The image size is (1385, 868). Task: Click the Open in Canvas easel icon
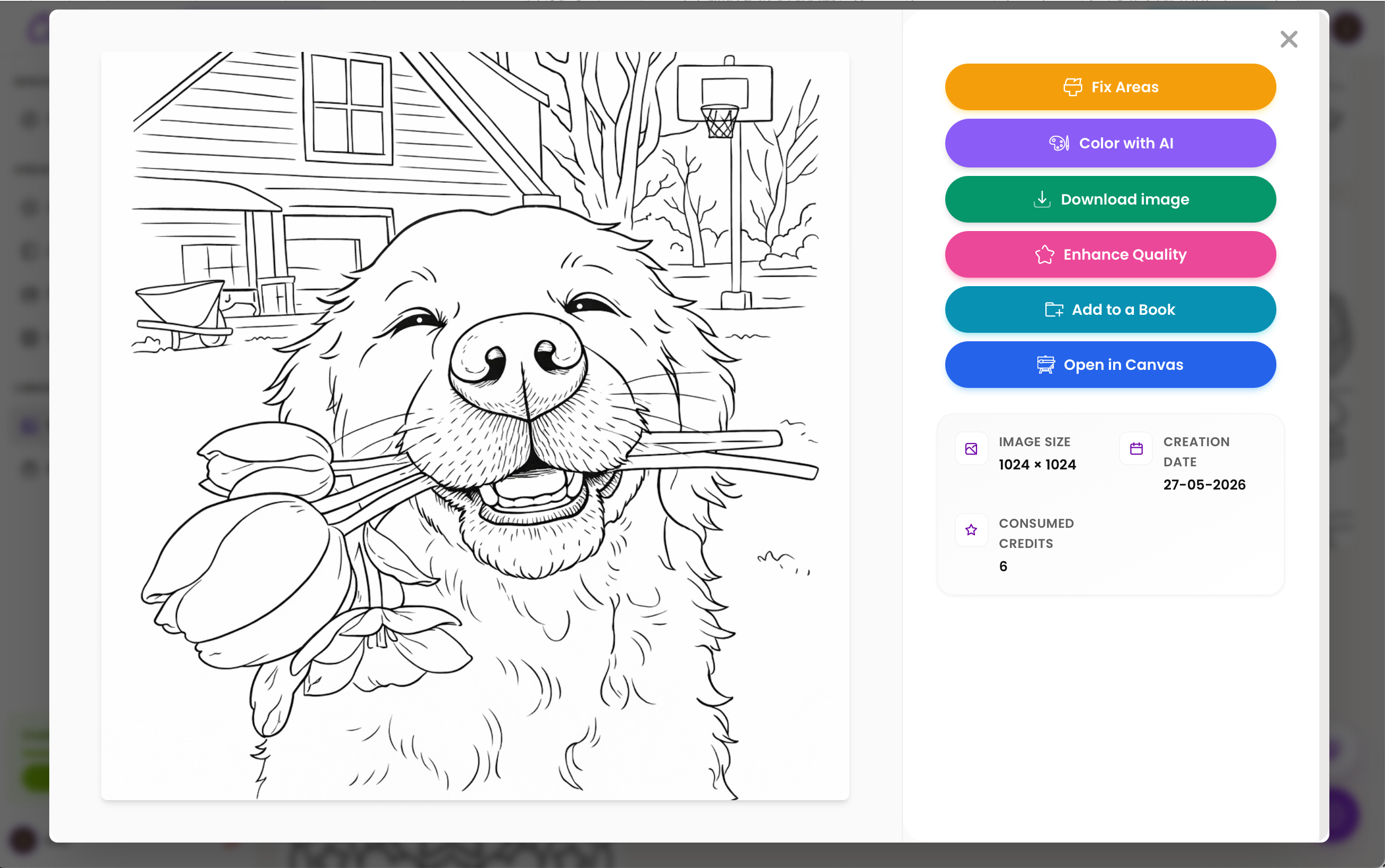coord(1046,365)
